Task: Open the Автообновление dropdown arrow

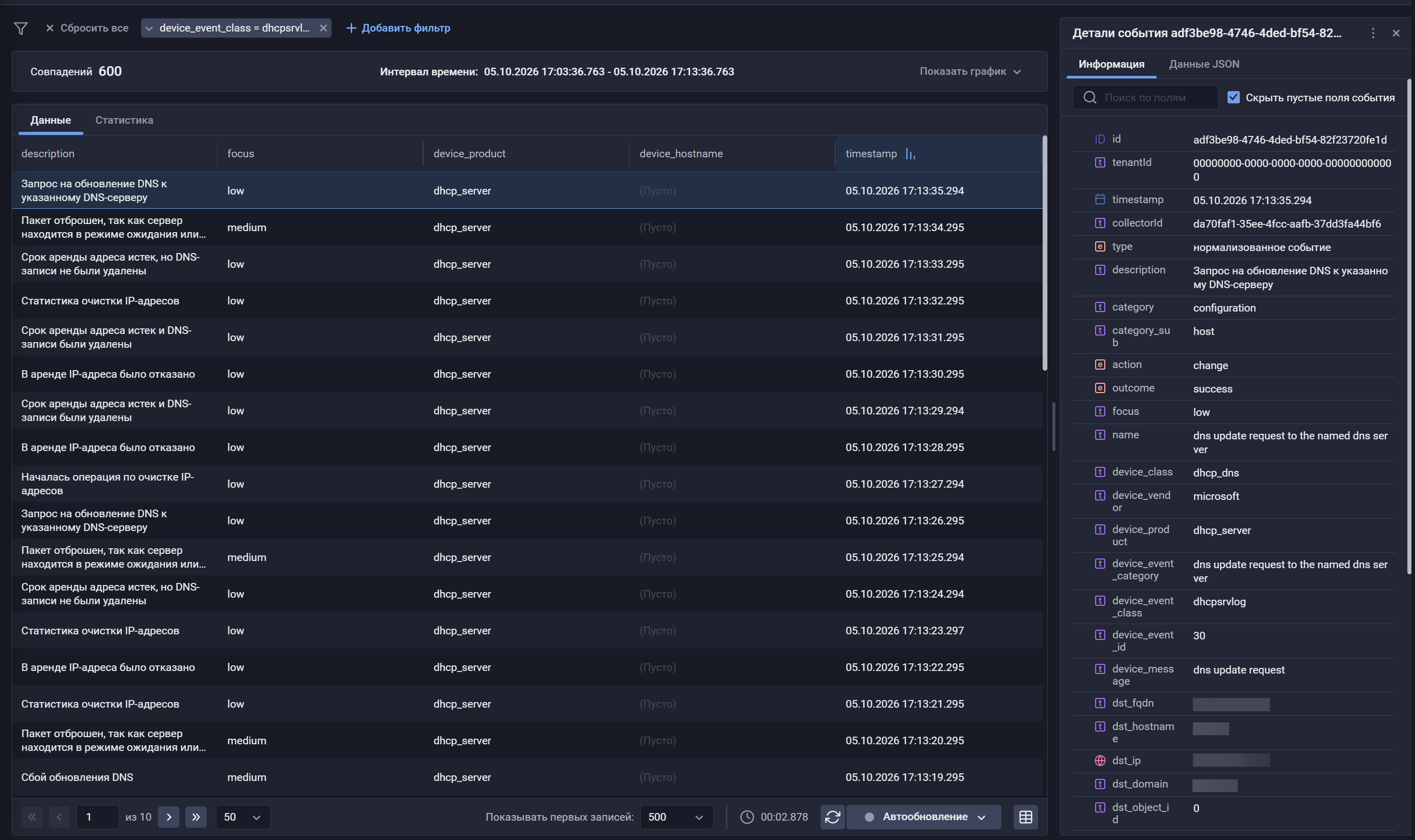Action: tap(982, 818)
